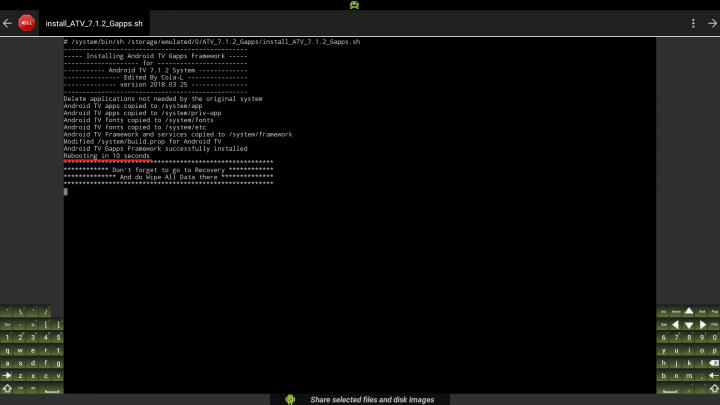The image size is (720, 405).
Task: Tap the right arrow key on right keypad
Action: [702, 324]
